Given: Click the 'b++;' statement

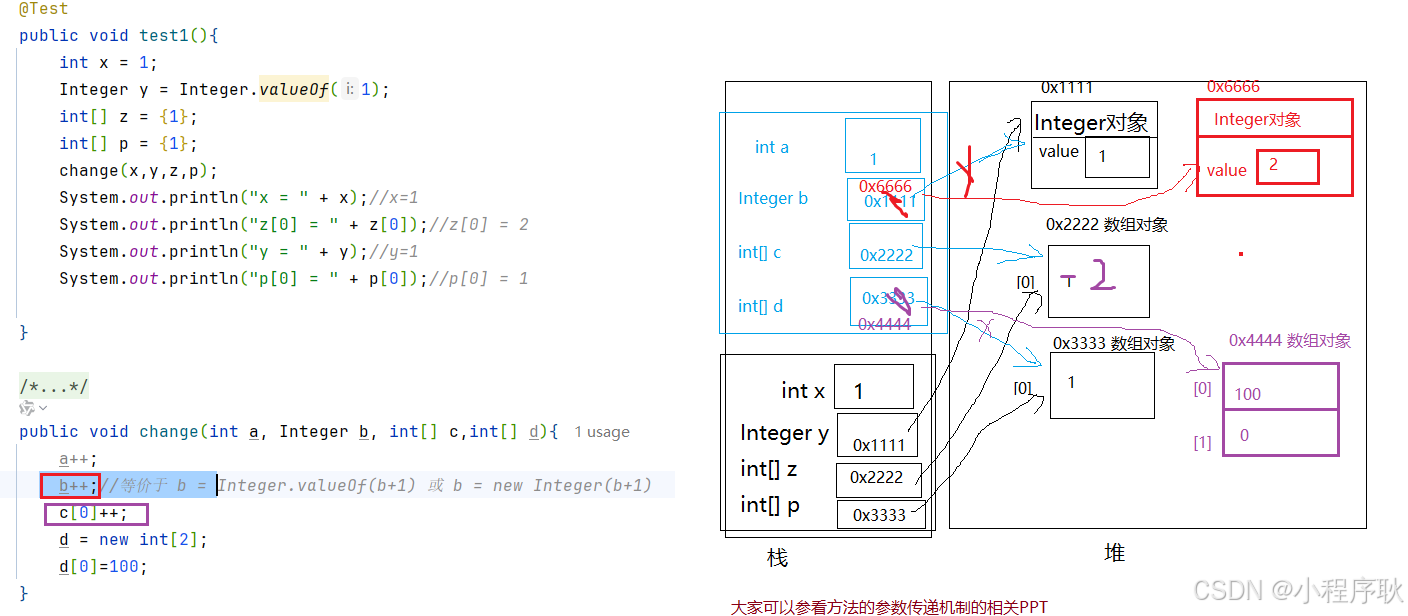Looking at the screenshot, I should (x=78, y=485).
